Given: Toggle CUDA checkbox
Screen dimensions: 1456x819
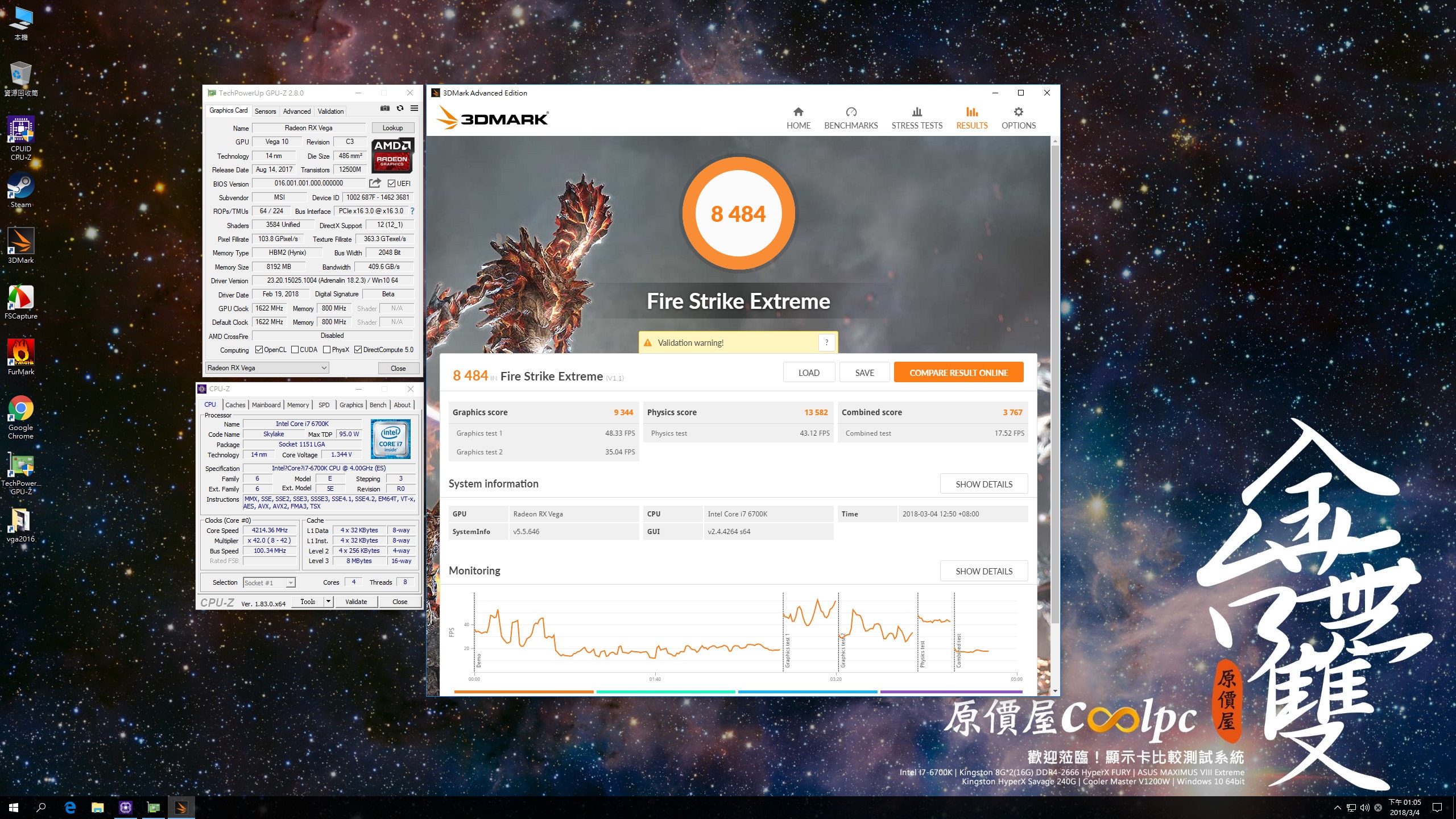Looking at the screenshot, I should [295, 350].
